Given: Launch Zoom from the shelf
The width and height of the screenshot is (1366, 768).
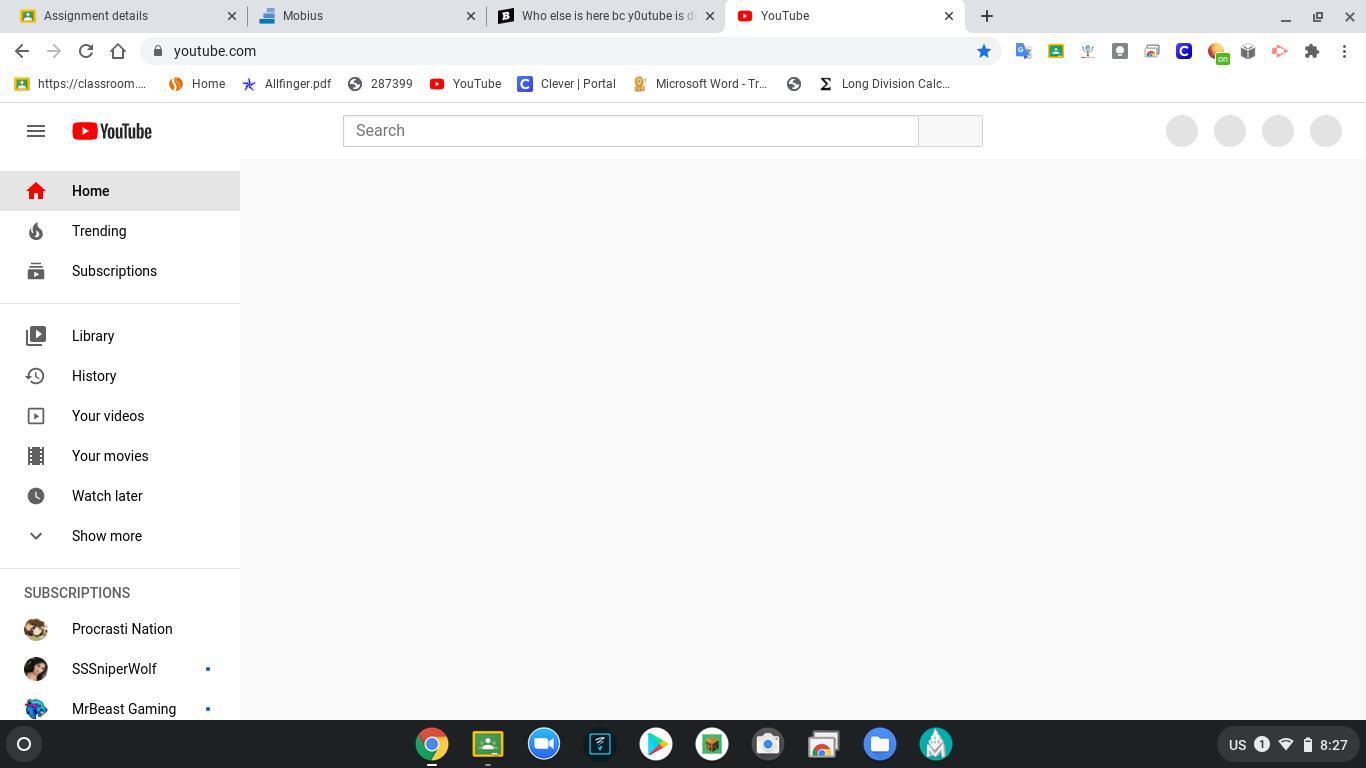Looking at the screenshot, I should (x=543, y=744).
